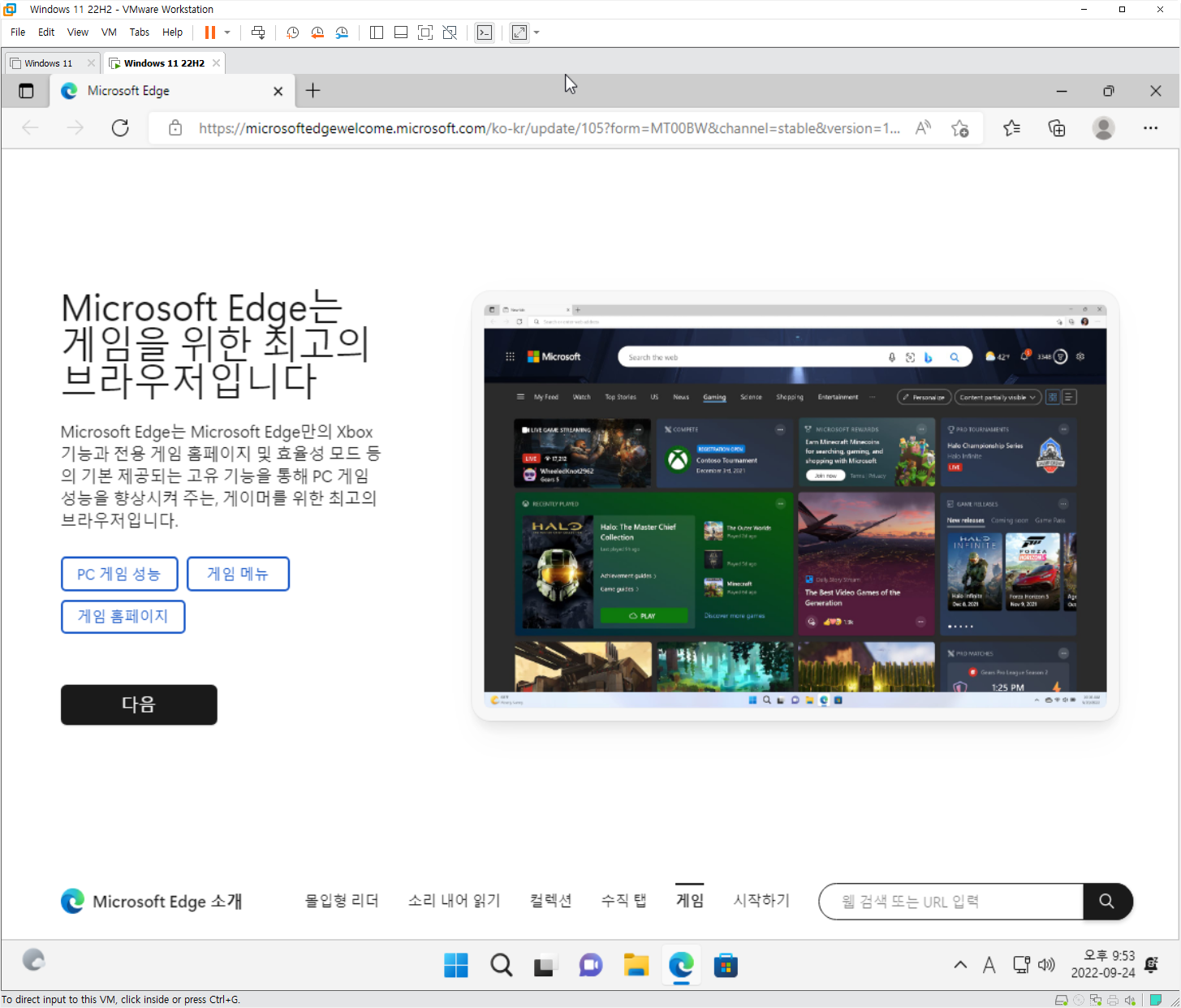This screenshot has height=1008, width=1181.
Task: Go to the 수직 탭 section
Action: [x=623, y=900]
